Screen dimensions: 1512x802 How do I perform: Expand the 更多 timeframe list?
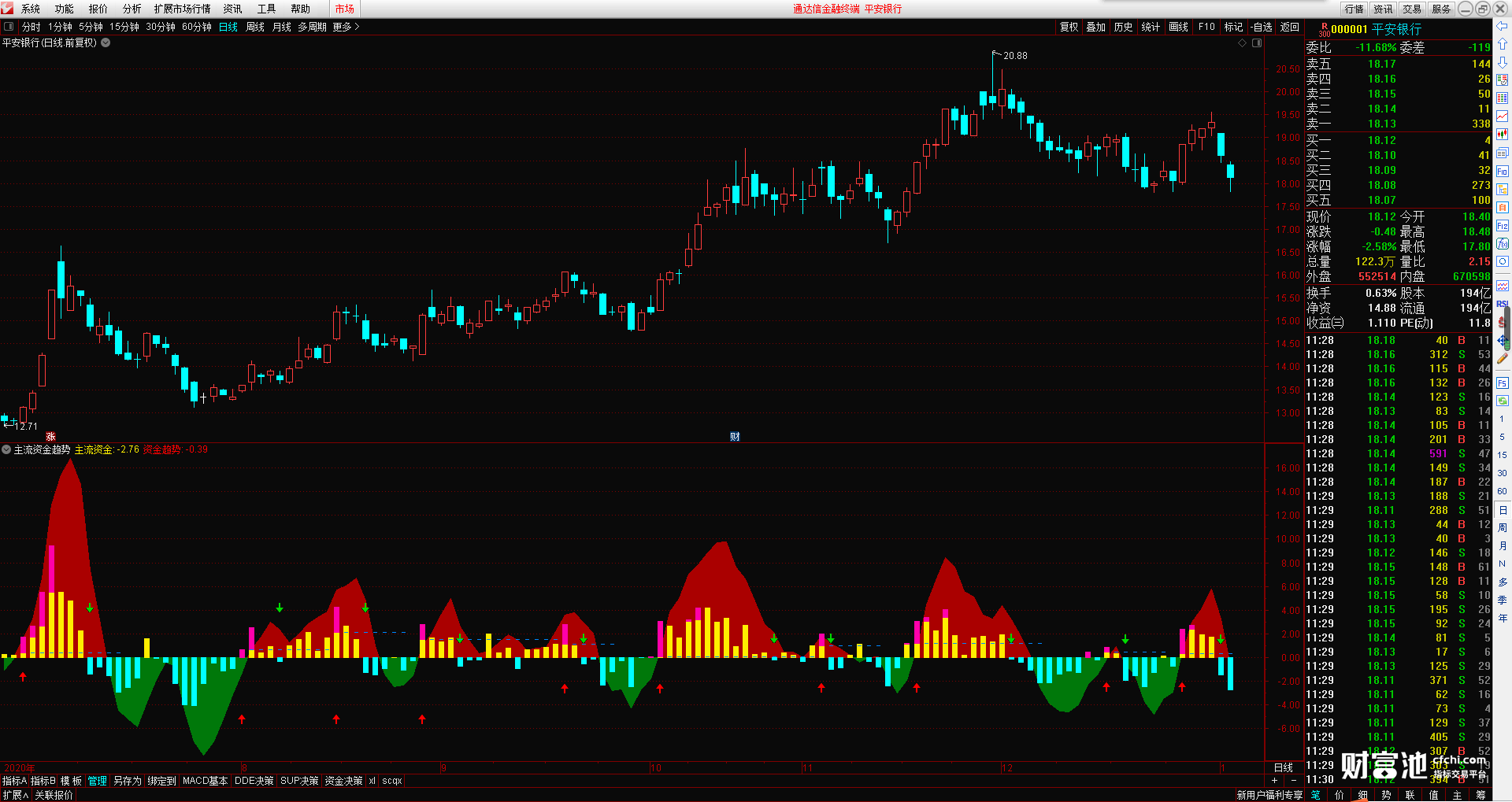click(x=346, y=27)
